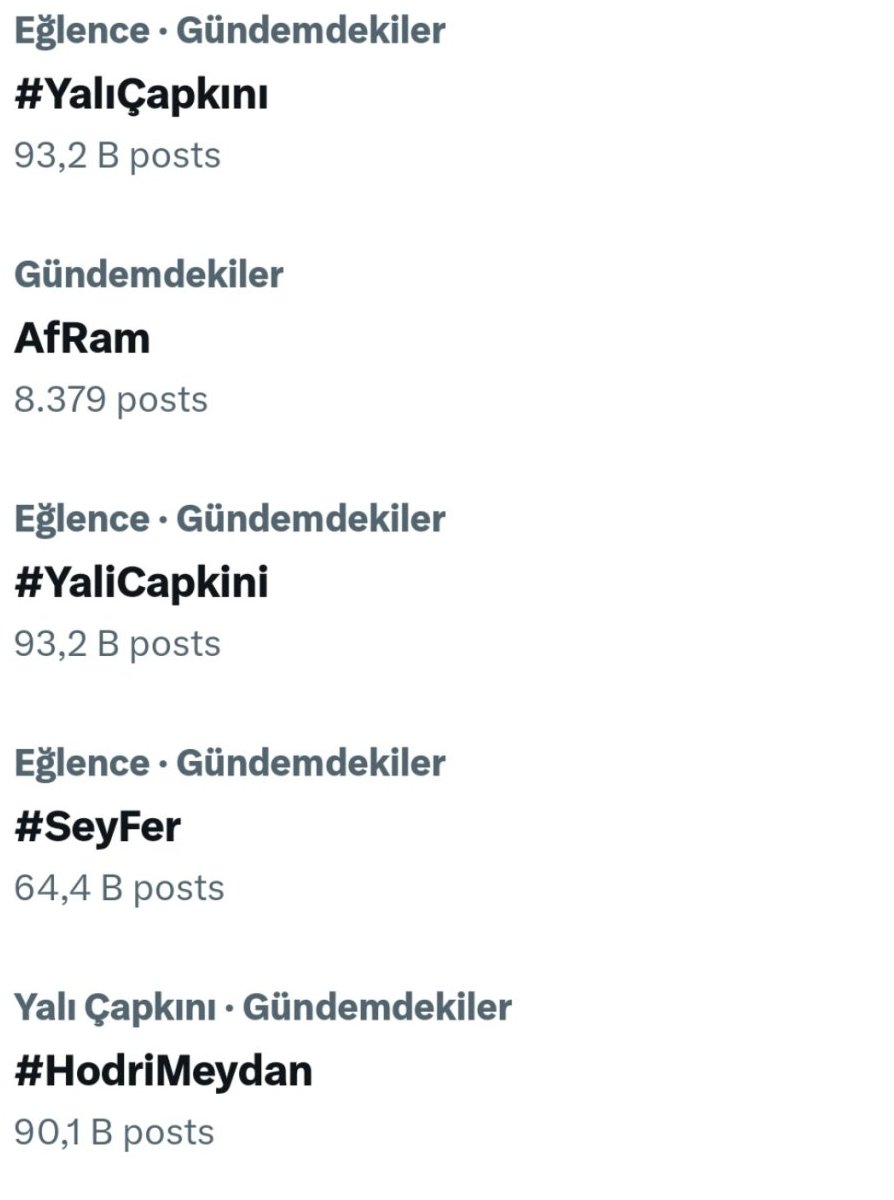The height and width of the screenshot is (1200, 894).
Task: Click the Gündemdekiler label above #SeyFer
Action: pyautogui.click(x=311, y=763)
